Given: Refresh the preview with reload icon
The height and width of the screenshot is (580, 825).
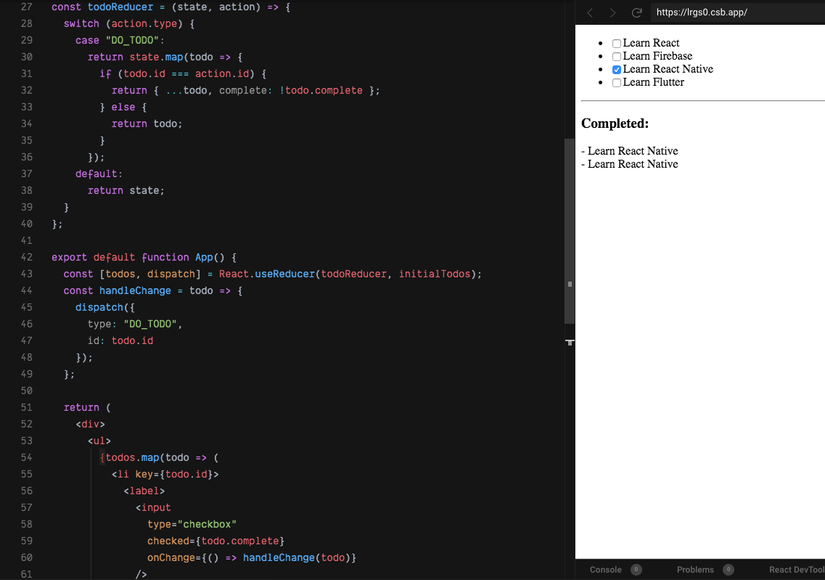Looking at the screenshot, I should point(637,13).
